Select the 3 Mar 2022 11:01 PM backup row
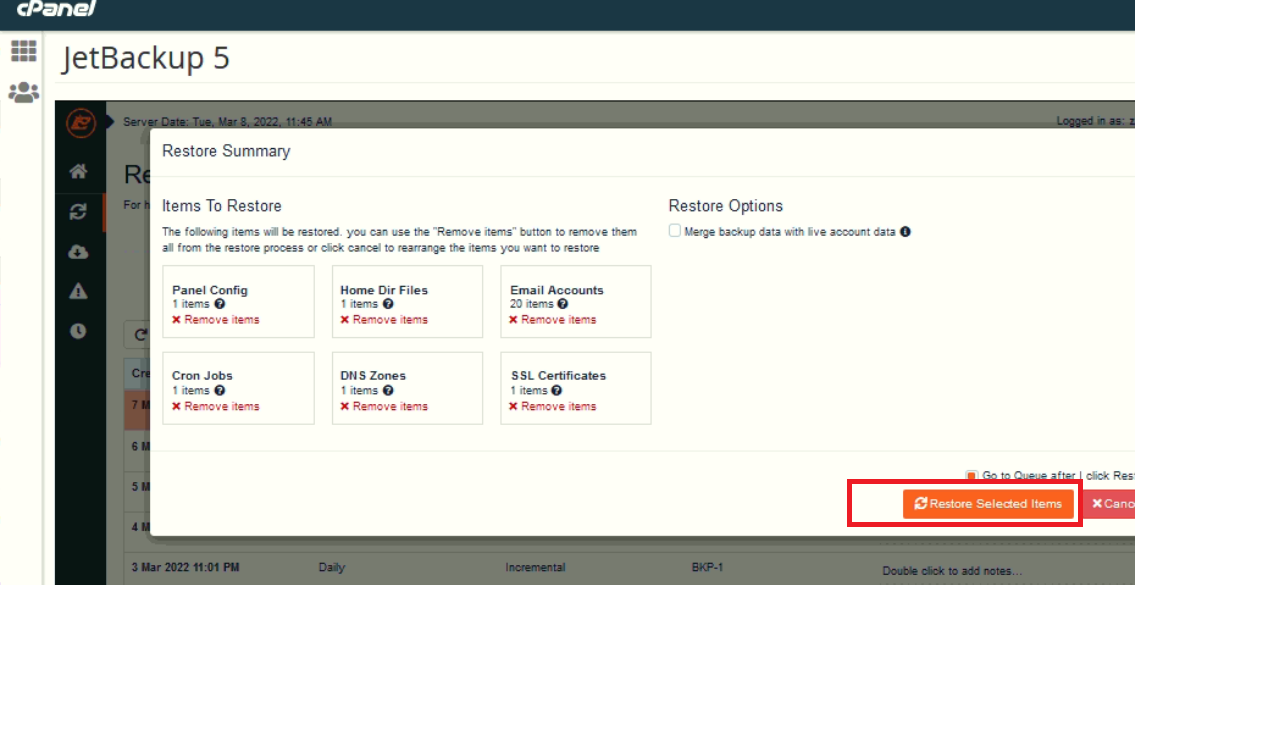 point(630,568)
